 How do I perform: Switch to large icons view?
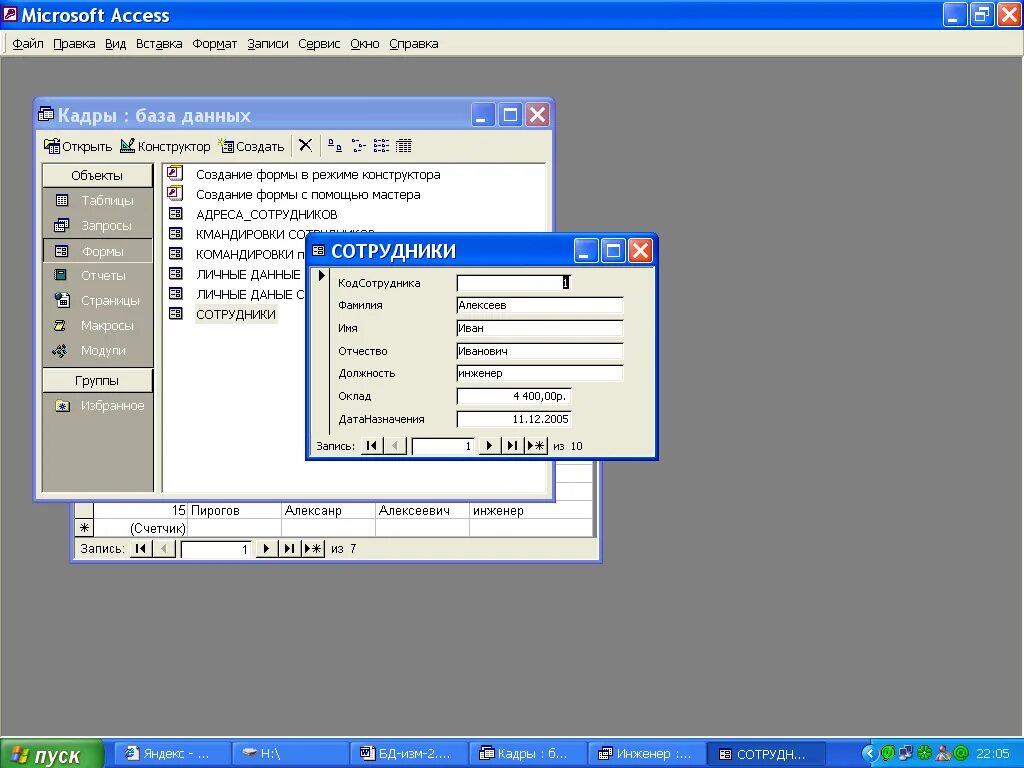pyautogui.click(x=334, y=146)
